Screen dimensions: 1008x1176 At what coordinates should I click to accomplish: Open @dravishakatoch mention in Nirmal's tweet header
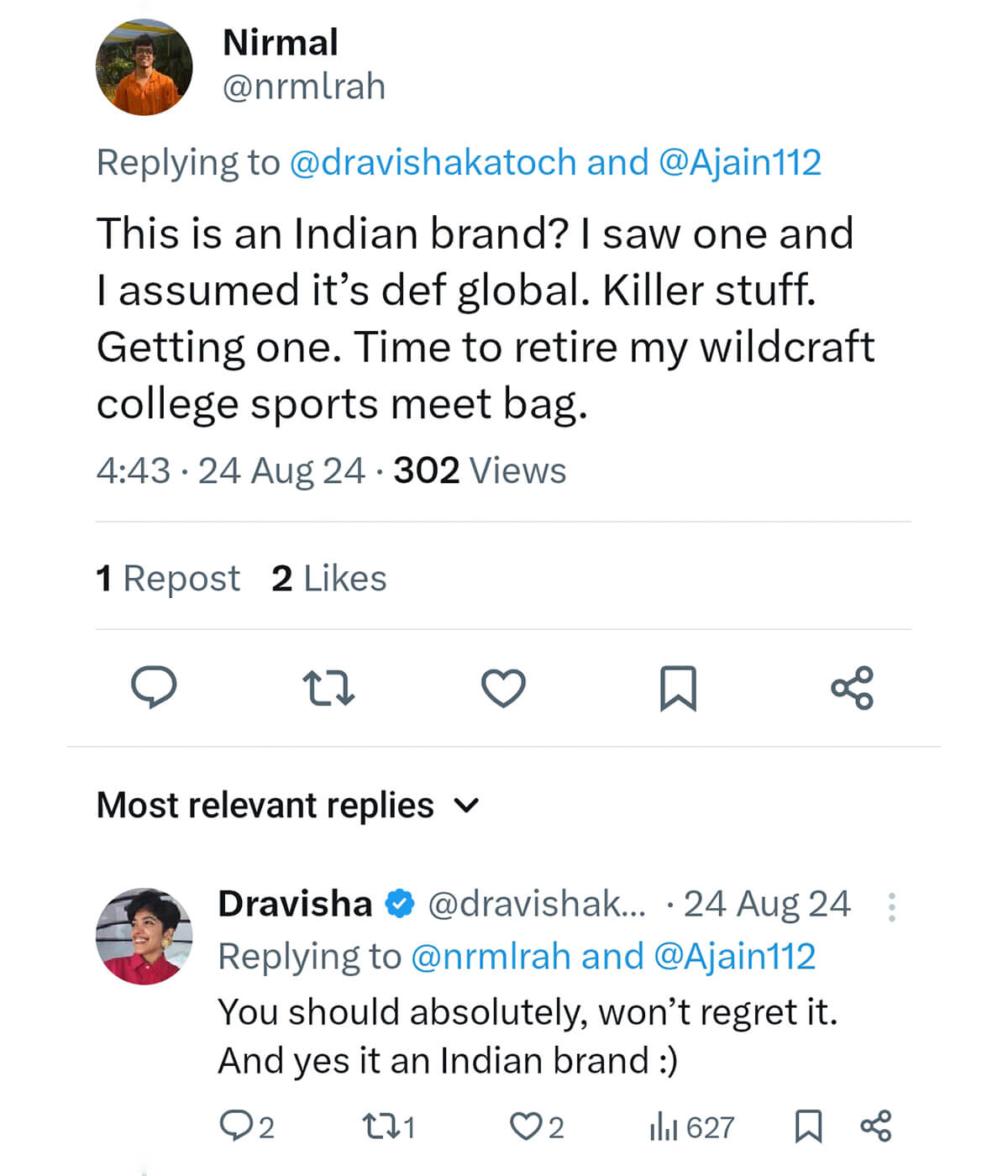click(433, 162)
